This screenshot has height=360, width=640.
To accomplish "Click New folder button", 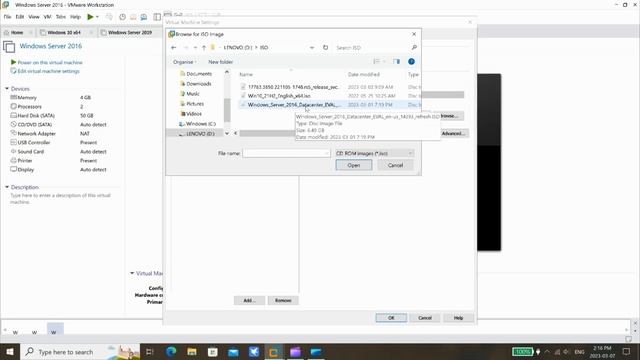I will pyautogui.click(x=220, y=62).
